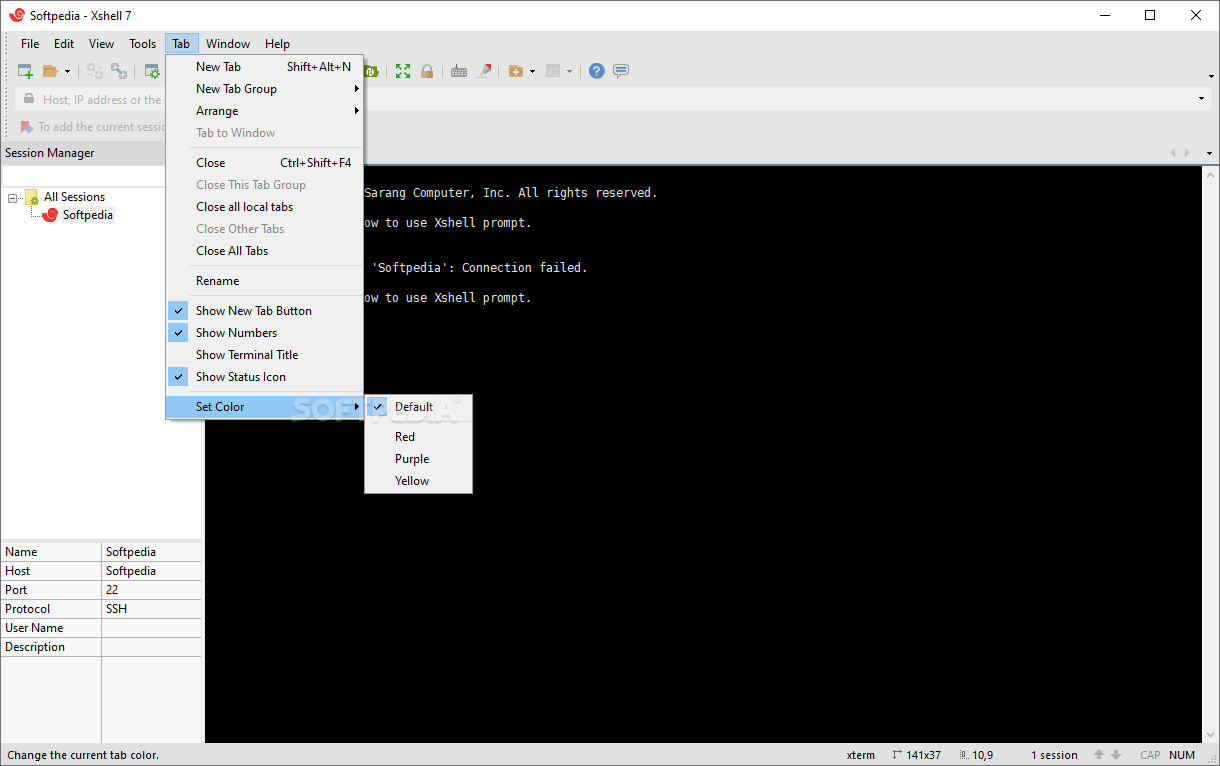Click the feedback speech bubble icon
Image resolution: width=1220 pixels, height=766 pixels.
point(621,71)
